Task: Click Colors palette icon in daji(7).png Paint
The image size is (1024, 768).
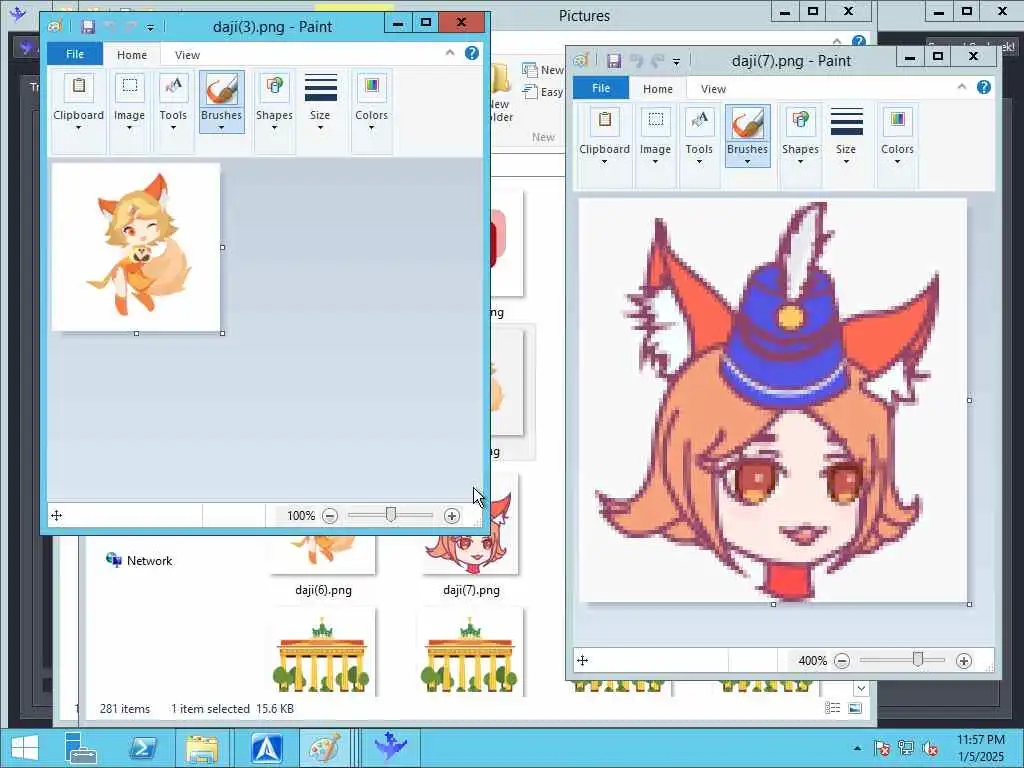Action: 897,120
